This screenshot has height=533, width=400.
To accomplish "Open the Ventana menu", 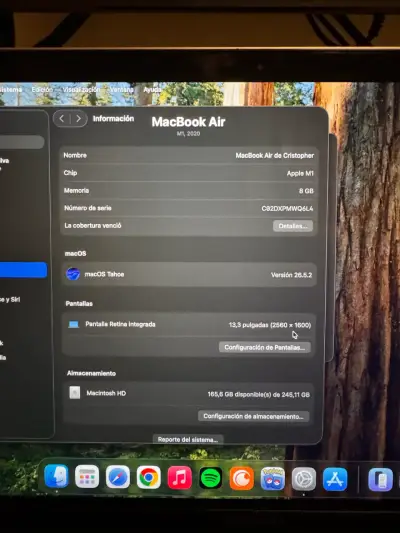I will click(x=122, y=89).
